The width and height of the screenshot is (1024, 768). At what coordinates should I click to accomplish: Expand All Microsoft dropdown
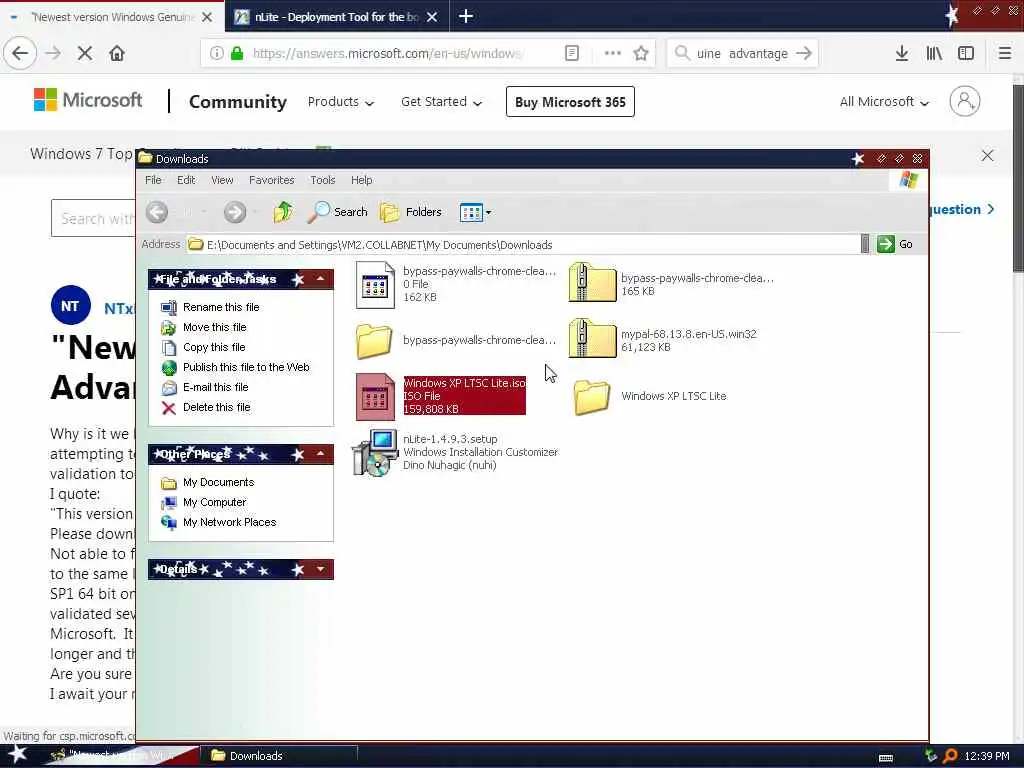point(884,102)
